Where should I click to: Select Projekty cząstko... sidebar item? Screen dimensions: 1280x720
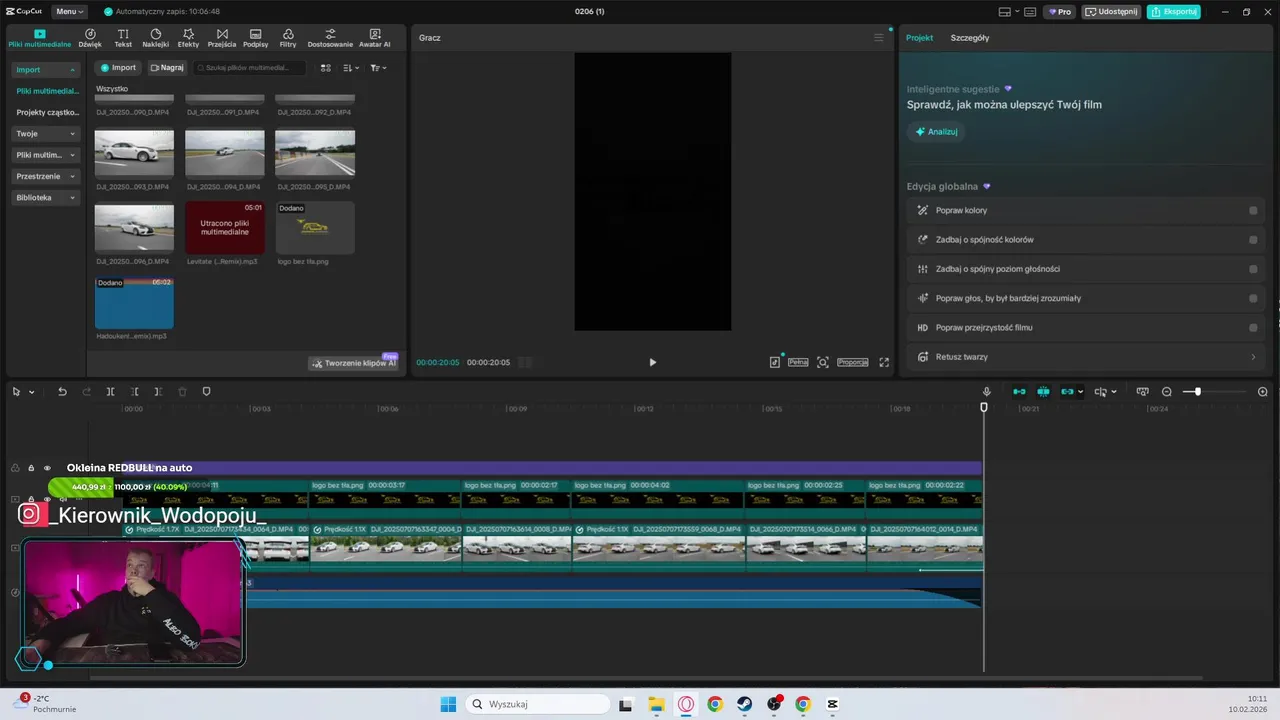(x=46, y=112)
